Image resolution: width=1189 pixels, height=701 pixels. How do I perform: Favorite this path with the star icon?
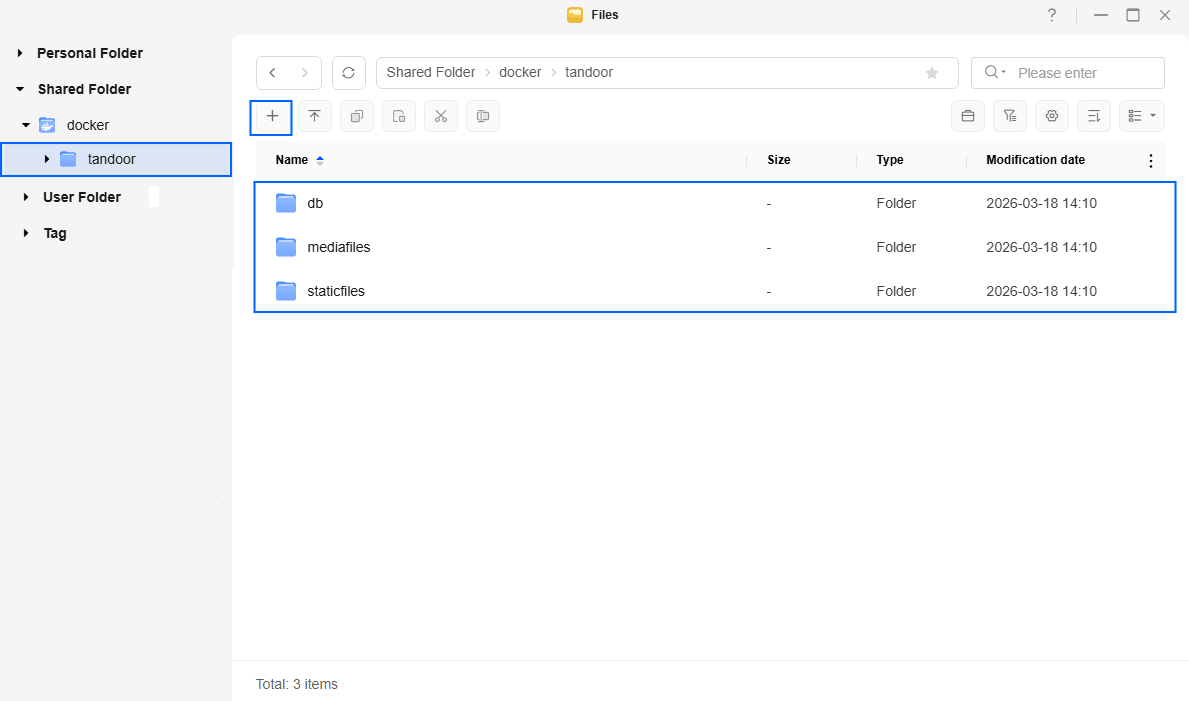pyautogui.click(x=932, y=73)
